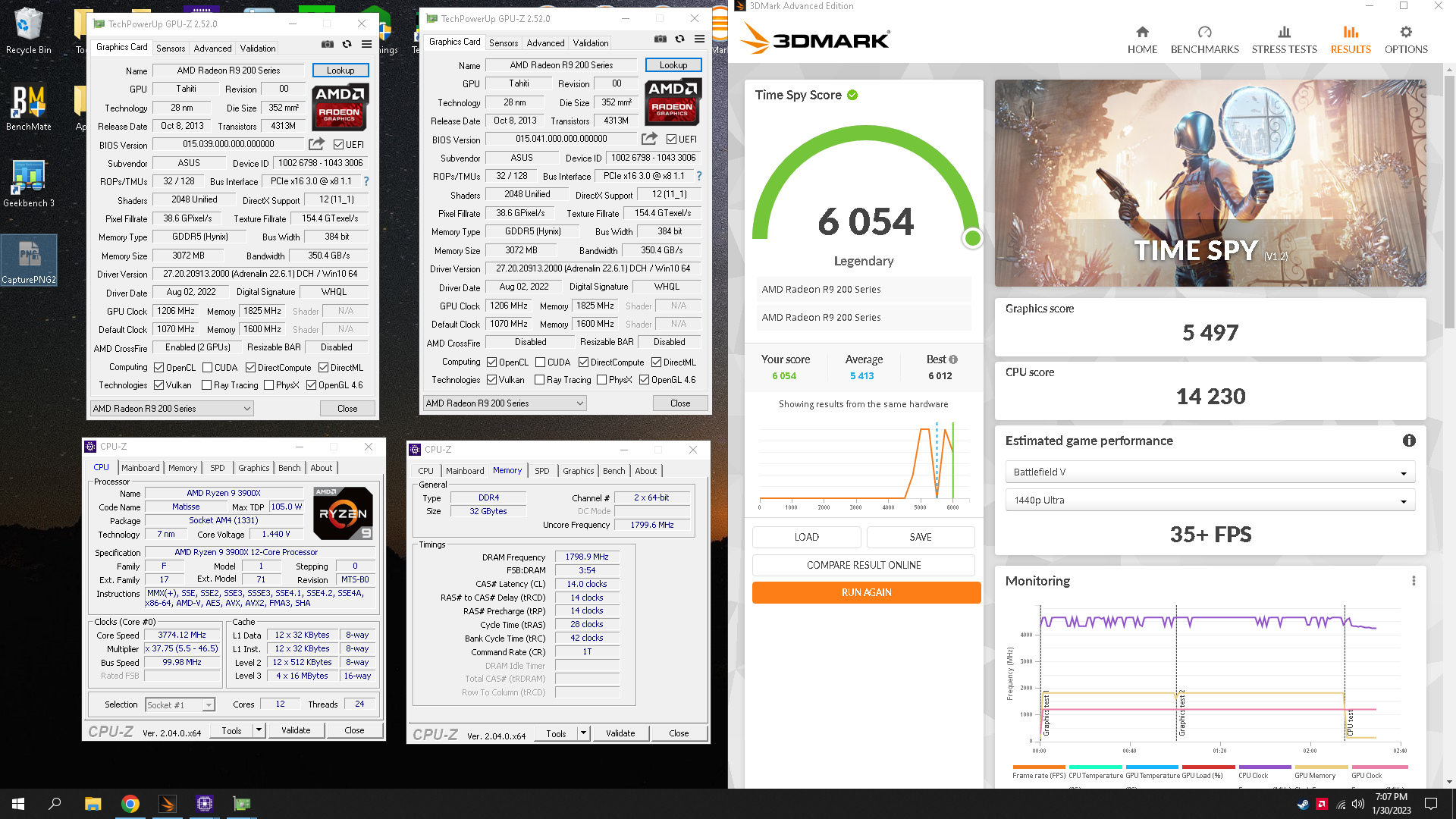Click the Graphics score card
Viewport: 1456px width, 819px height.
pyautogui.click(x=1210, y=326)
